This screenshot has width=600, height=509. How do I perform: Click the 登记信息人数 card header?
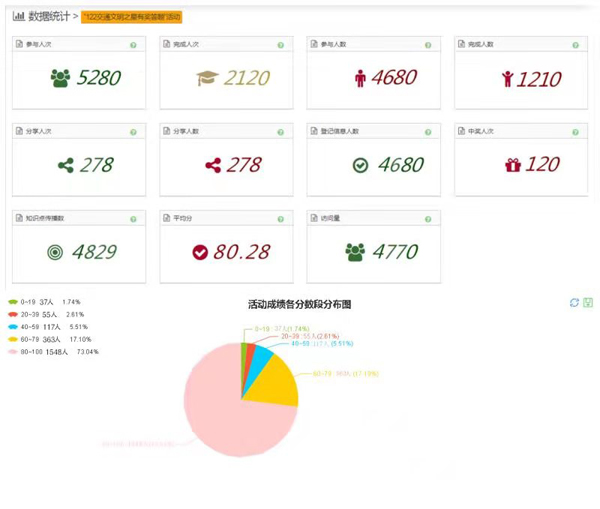click(369, 132)
